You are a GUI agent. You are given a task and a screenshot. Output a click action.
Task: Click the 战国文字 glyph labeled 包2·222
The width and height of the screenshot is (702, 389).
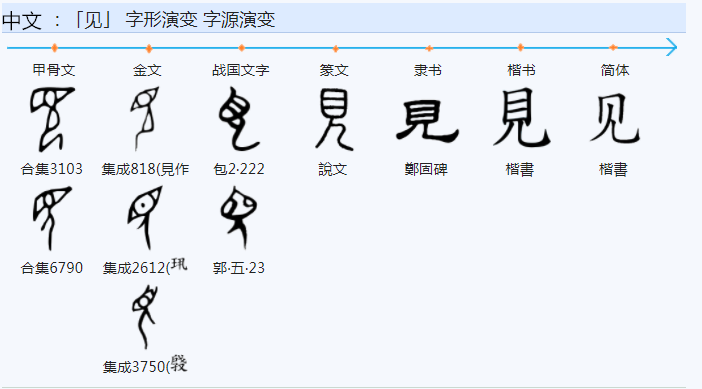pyautogui.click(x=239, y=119)
